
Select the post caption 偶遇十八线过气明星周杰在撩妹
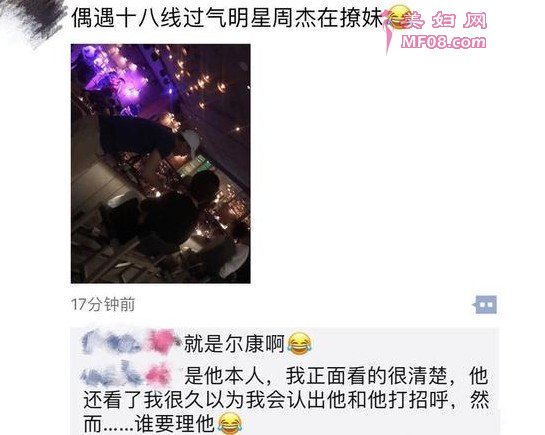point(228,18)
